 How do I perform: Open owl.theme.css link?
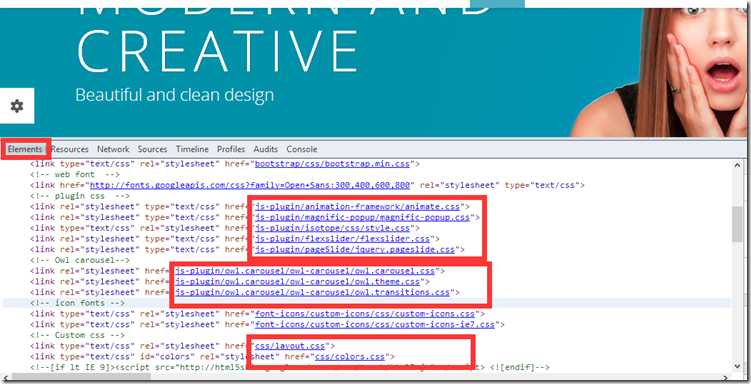coord(297,282)
